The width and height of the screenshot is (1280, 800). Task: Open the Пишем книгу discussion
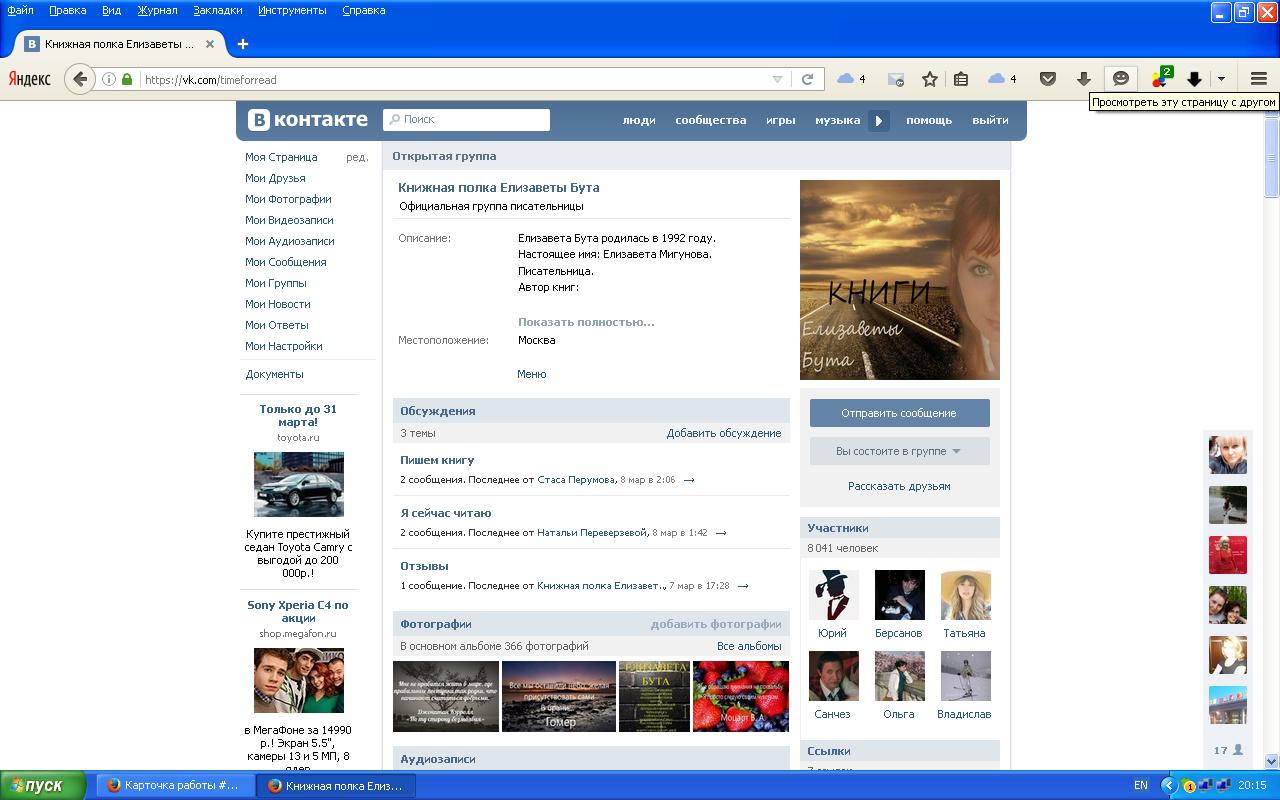click(437, 460)
